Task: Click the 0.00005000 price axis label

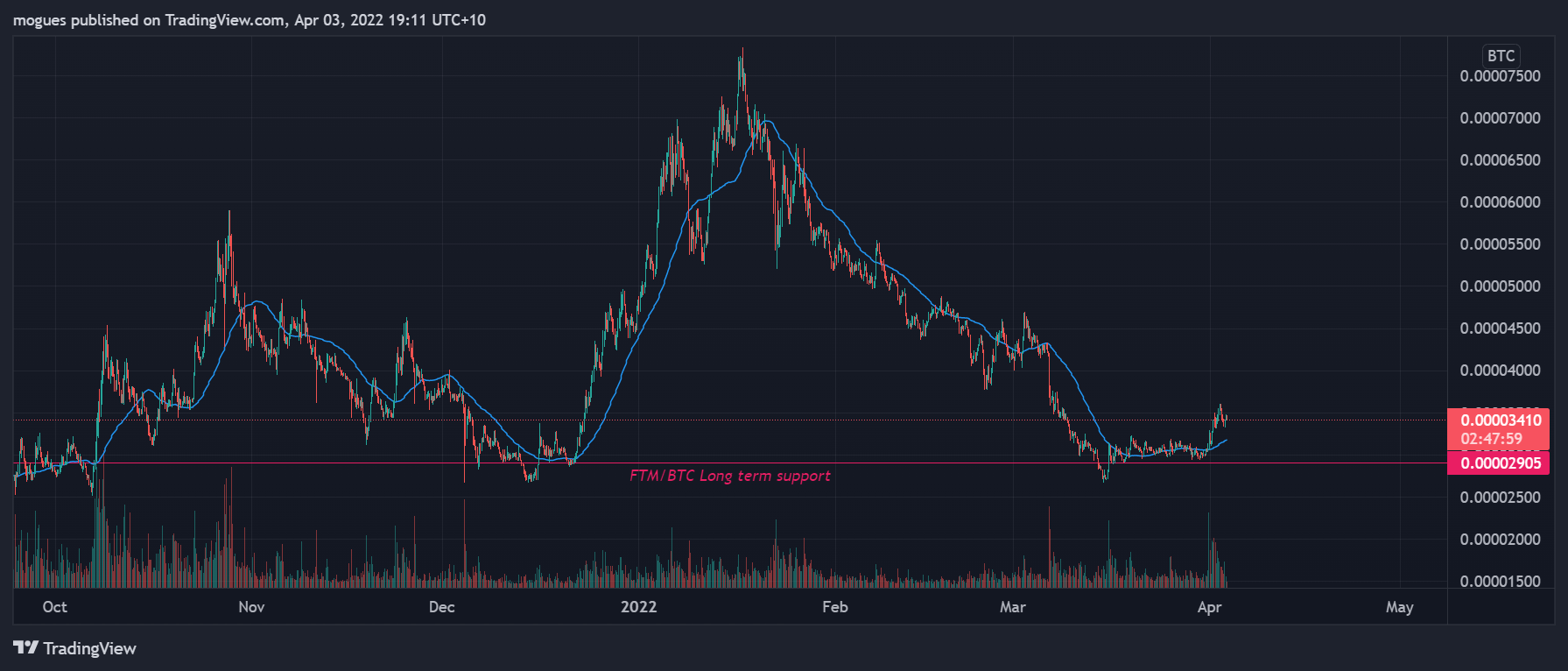Action: [x=1500, y=286]
